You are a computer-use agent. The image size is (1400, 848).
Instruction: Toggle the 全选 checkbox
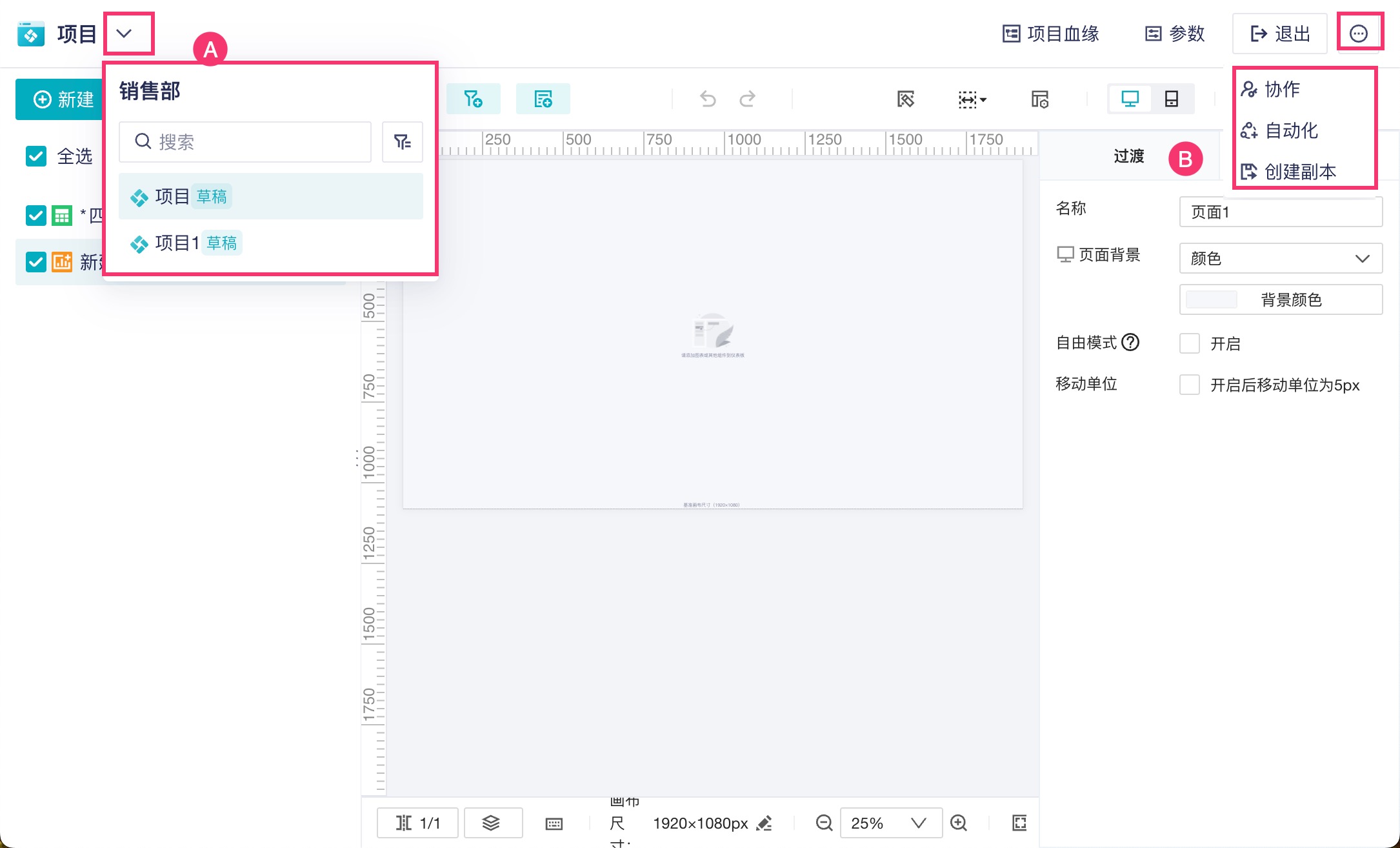(36, 156)
